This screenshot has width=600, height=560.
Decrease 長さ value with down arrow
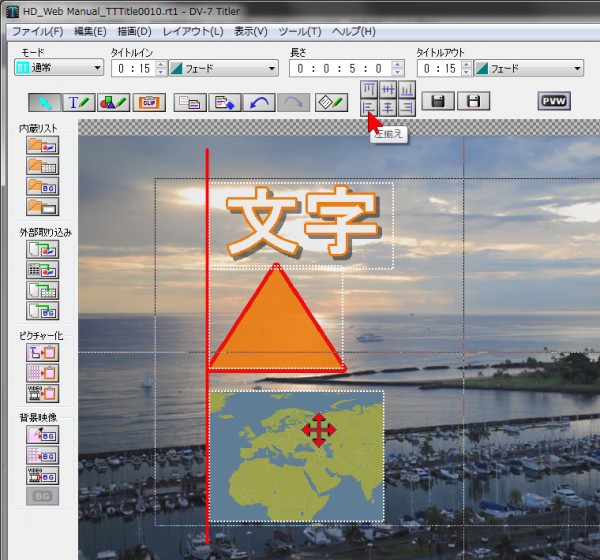(x=398, y=72)
